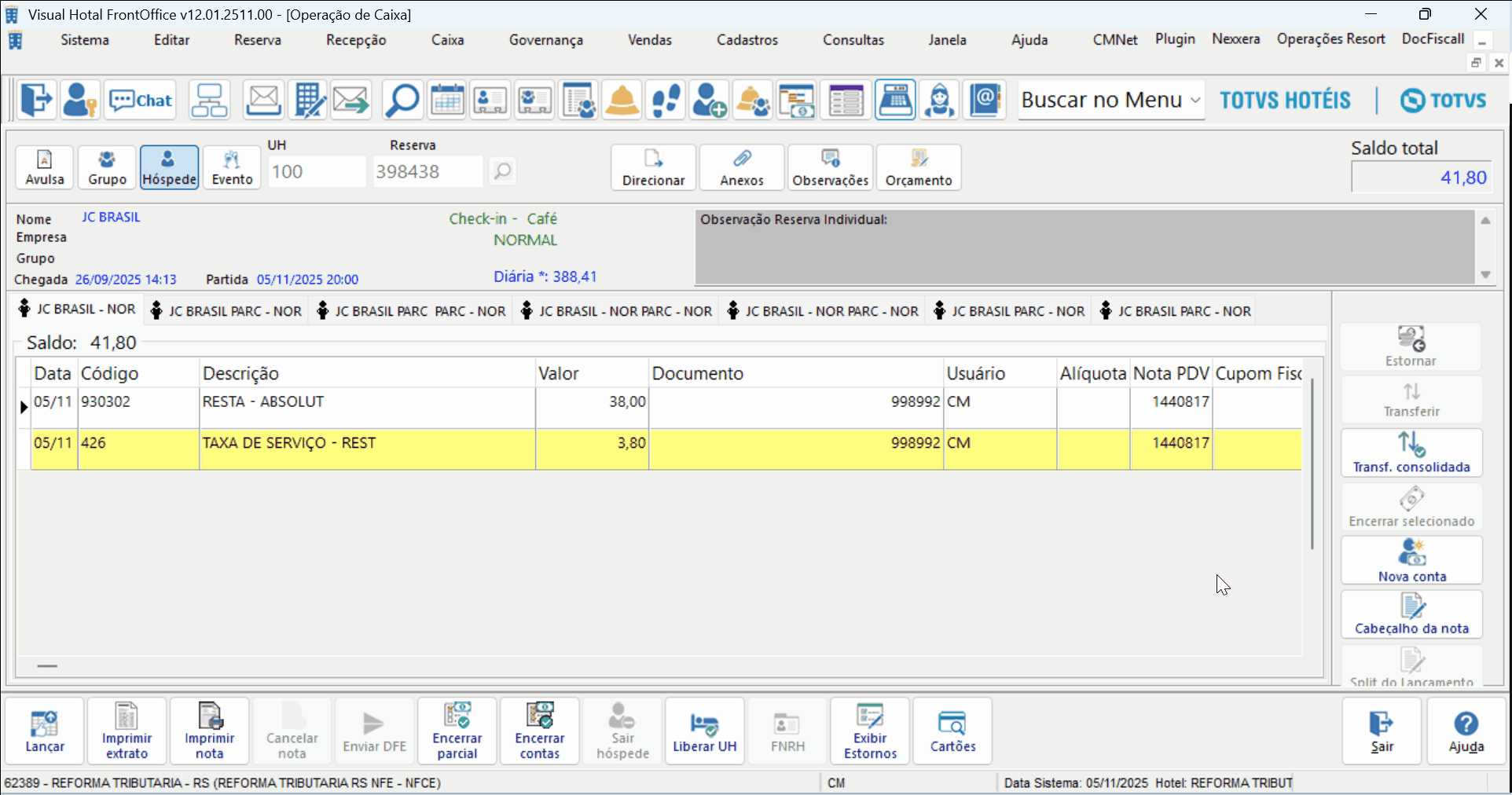
Task: Open the Cartões button
Action: pos(952,731)
